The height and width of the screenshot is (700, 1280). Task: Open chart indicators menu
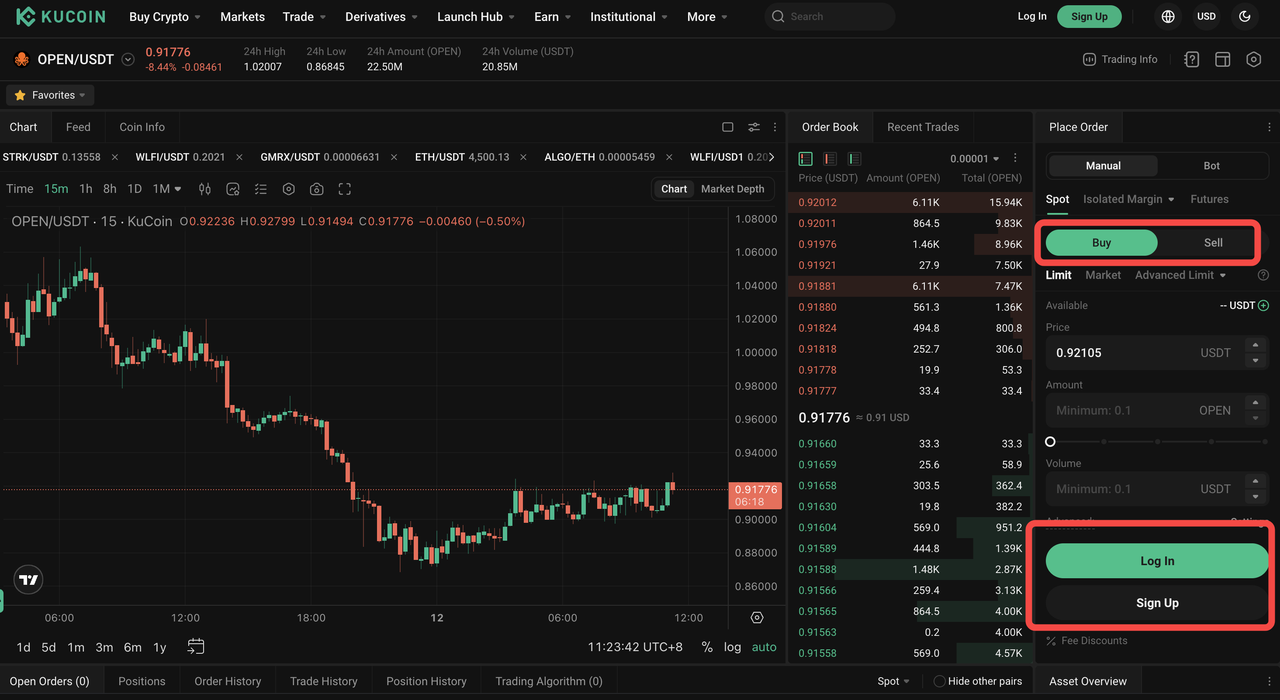coord(233,189)
